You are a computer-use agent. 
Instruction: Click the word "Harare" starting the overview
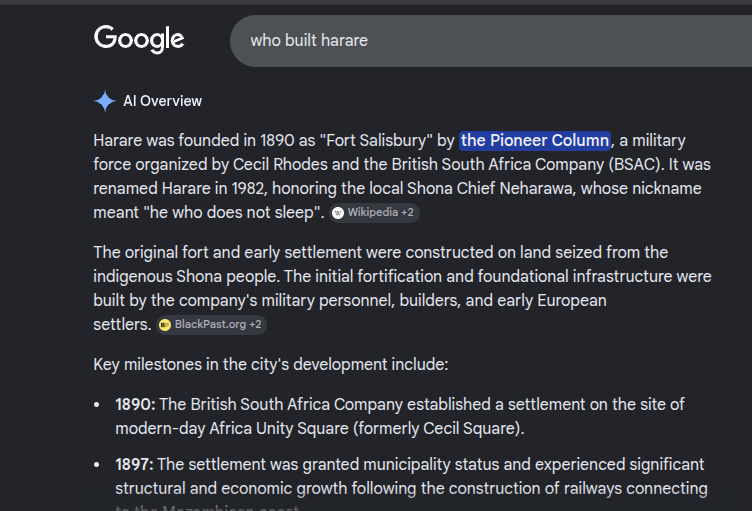[118, 141]
